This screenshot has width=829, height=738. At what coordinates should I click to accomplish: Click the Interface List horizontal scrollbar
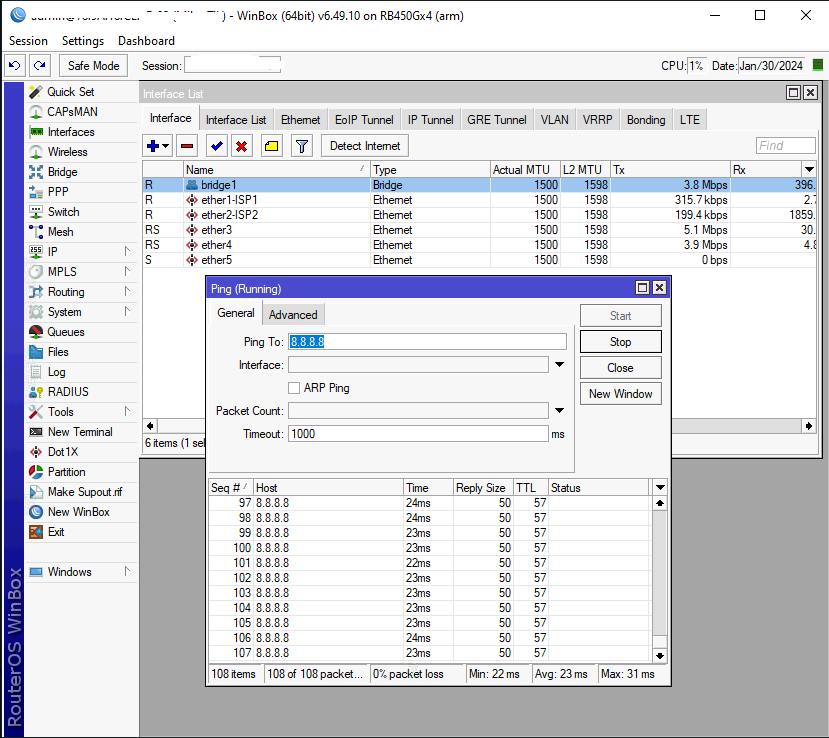(480, 426)
